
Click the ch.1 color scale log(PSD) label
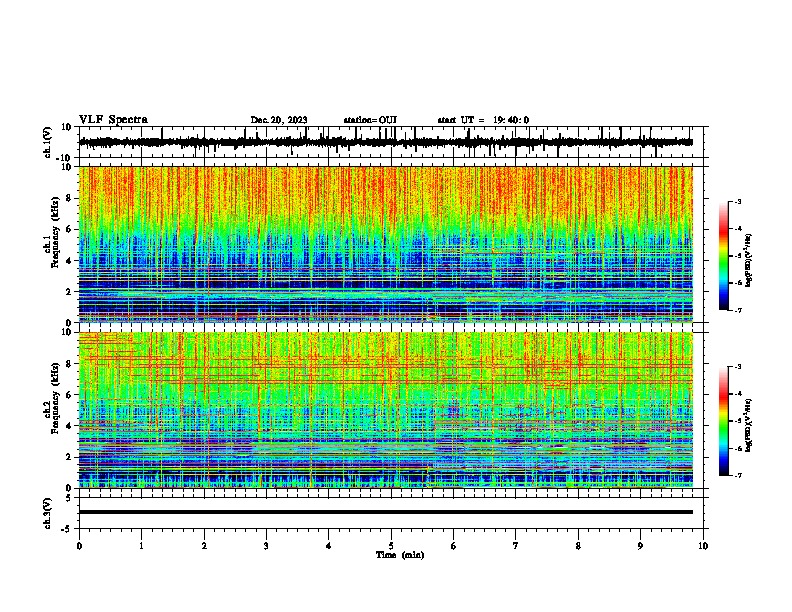point(748,261)
